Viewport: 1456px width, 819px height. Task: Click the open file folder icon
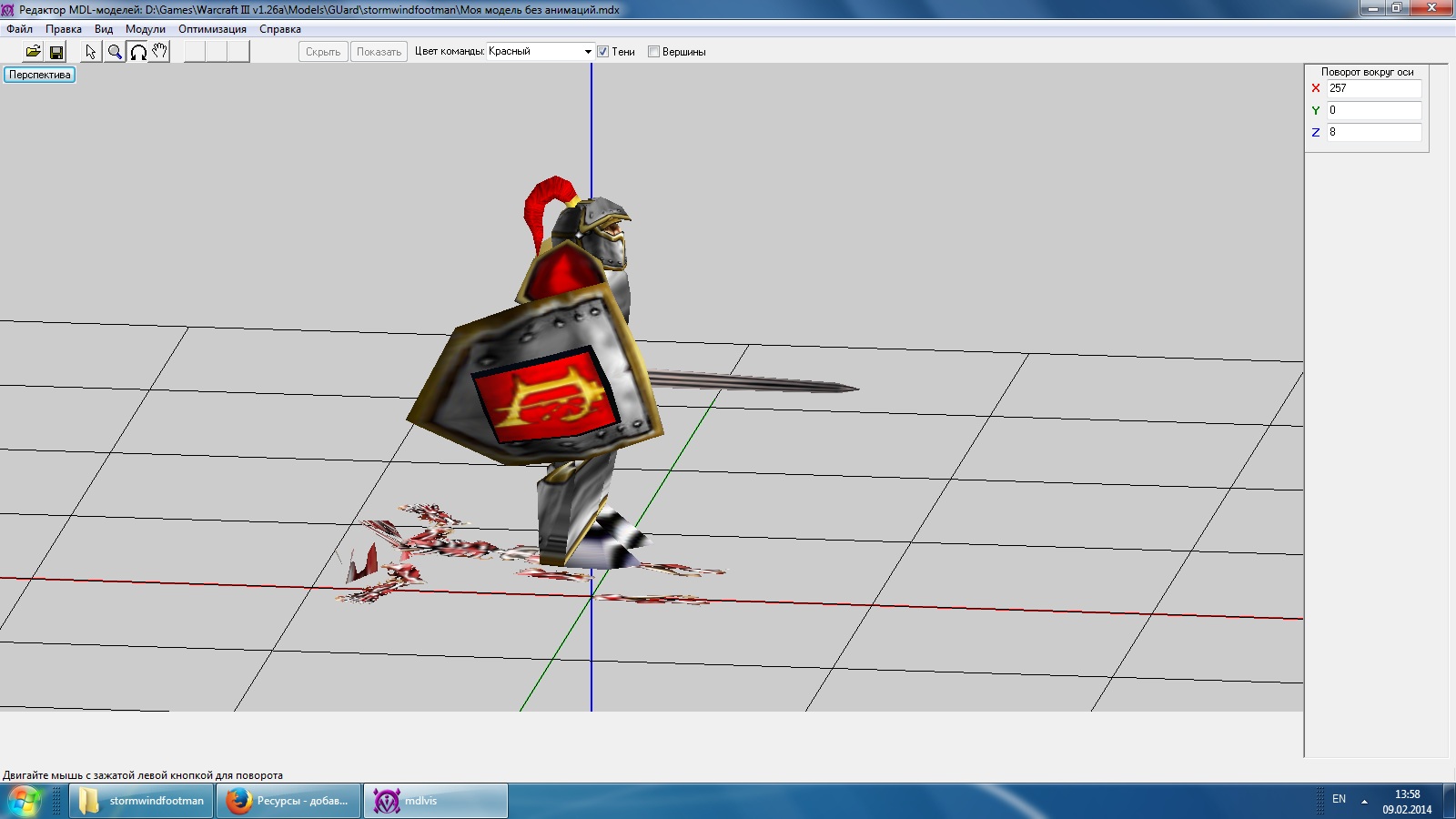(33, 52)
